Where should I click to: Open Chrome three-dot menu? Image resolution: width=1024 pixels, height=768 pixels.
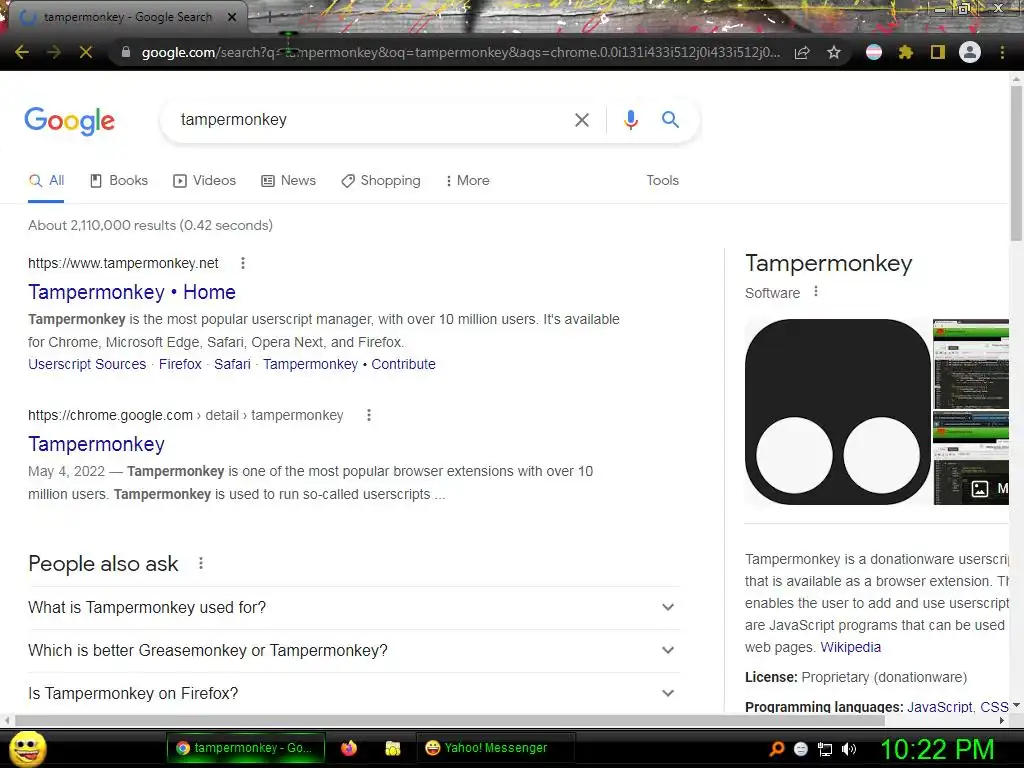1002,52
